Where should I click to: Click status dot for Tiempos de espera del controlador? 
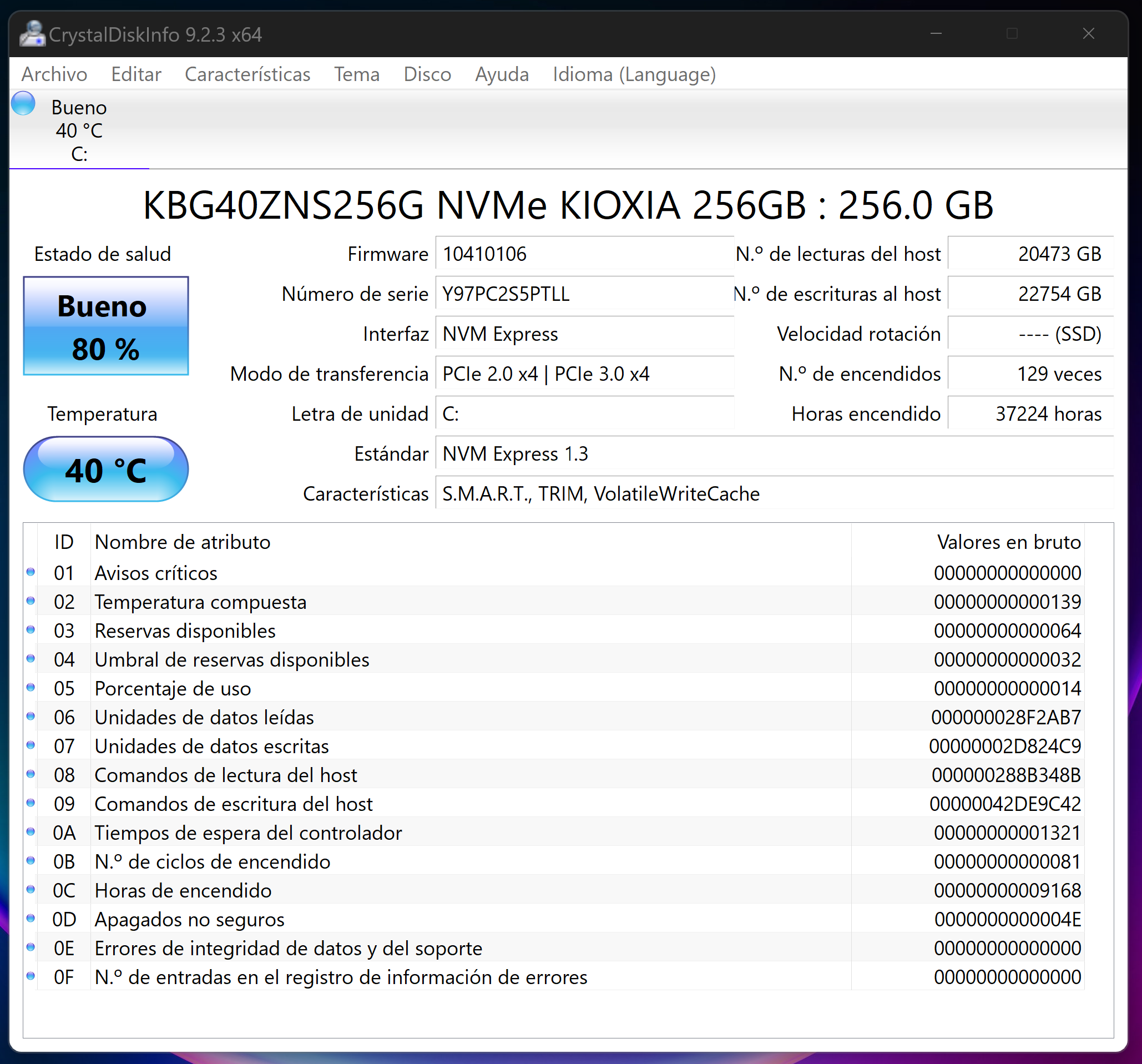(x=31, y=832)
